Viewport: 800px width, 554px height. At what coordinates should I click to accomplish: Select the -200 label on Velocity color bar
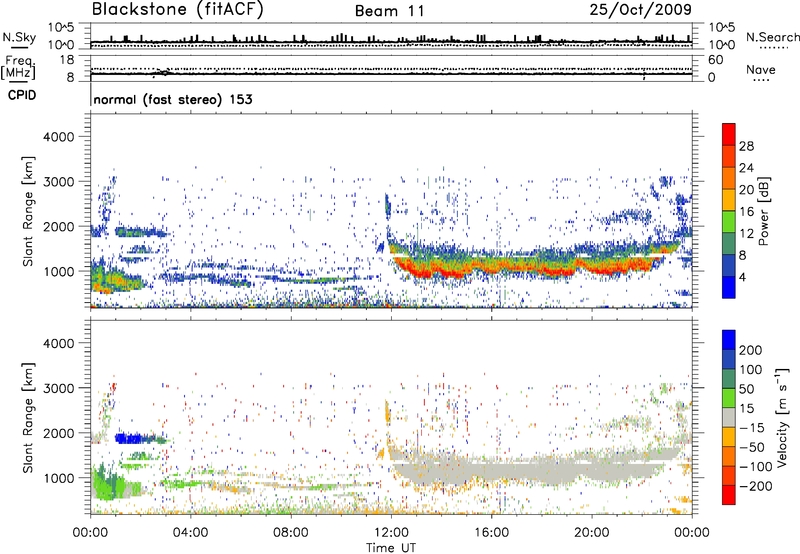click(x=756, y=486)
